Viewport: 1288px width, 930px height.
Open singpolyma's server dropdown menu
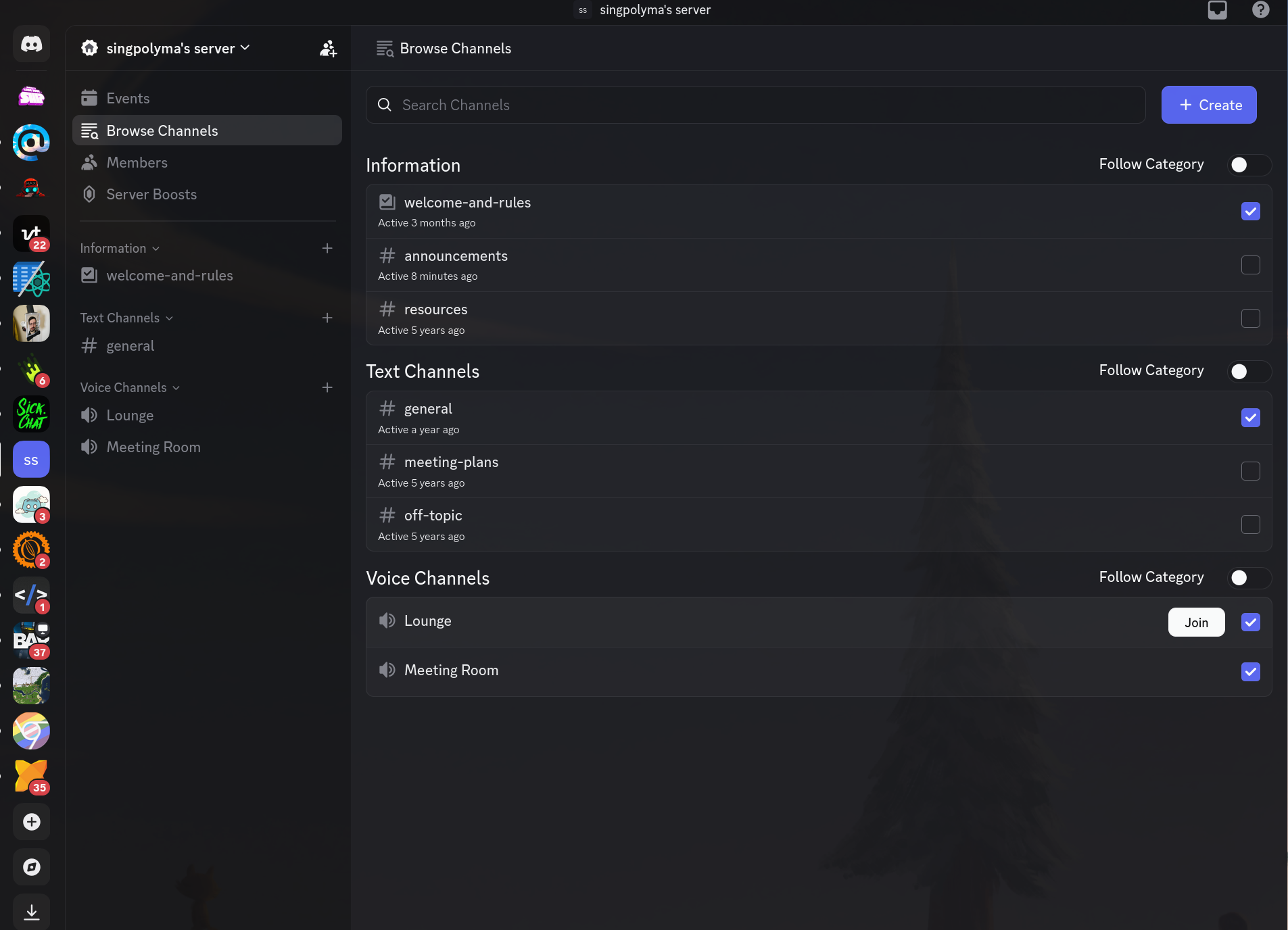click(177, 49)
